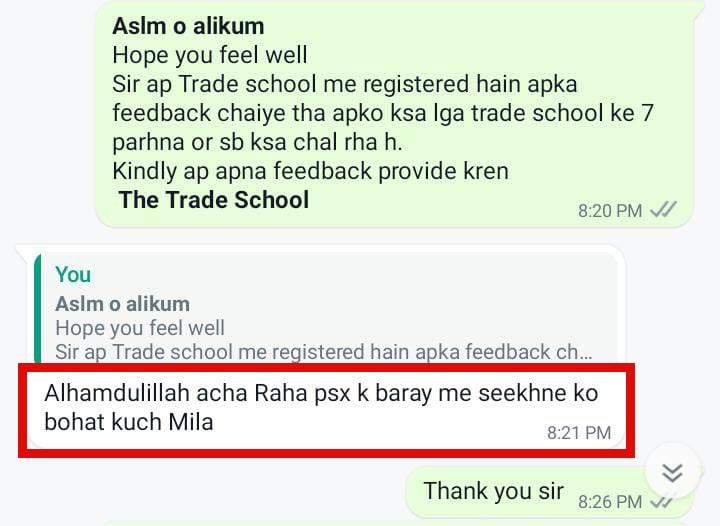Select the 'Thank you sir' message bubble
Screen dimensions: 720x526
pyautogui.click(x=549, y=493)
